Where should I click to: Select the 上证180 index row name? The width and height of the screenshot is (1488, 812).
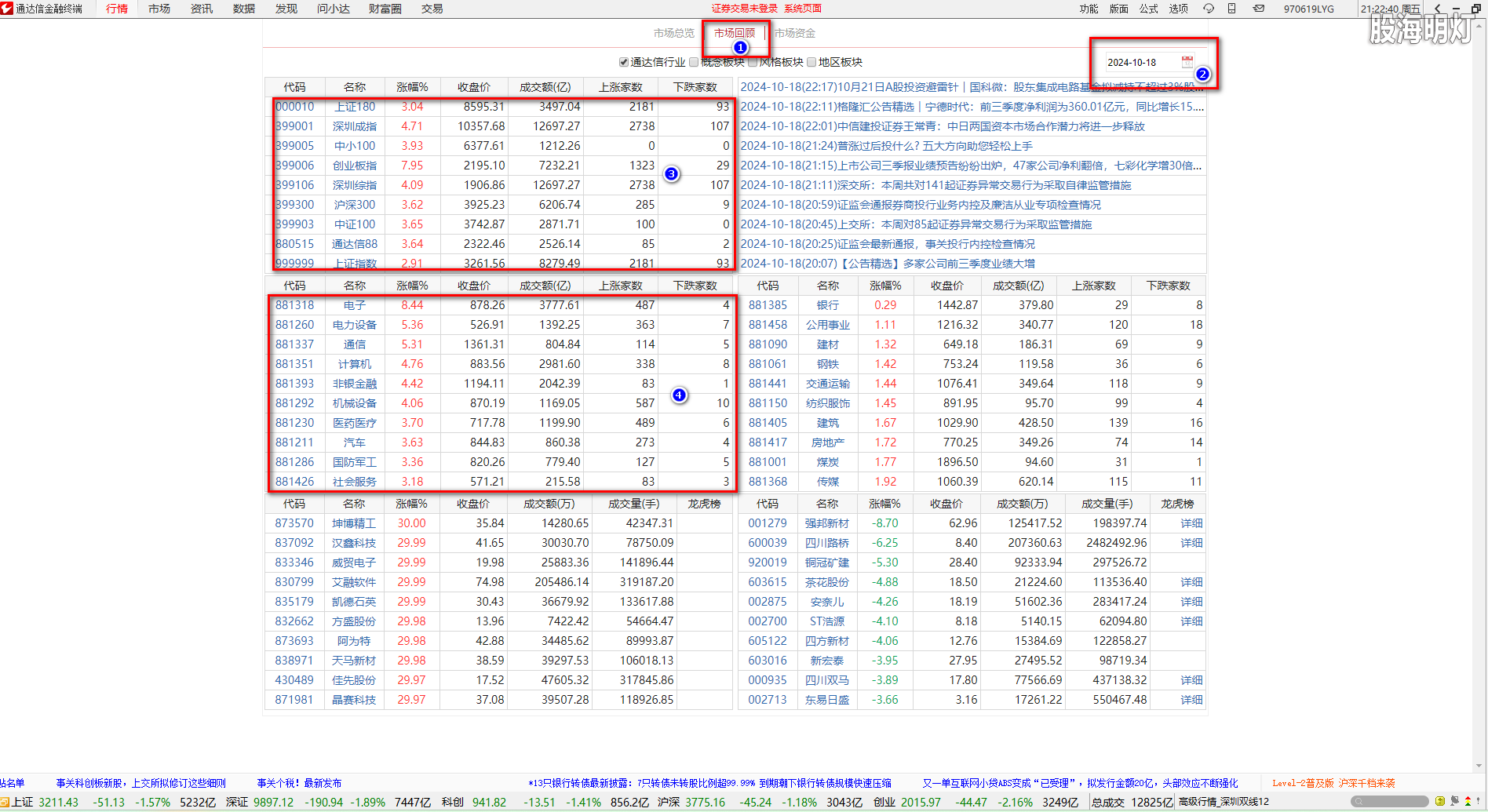pos(355,107)
